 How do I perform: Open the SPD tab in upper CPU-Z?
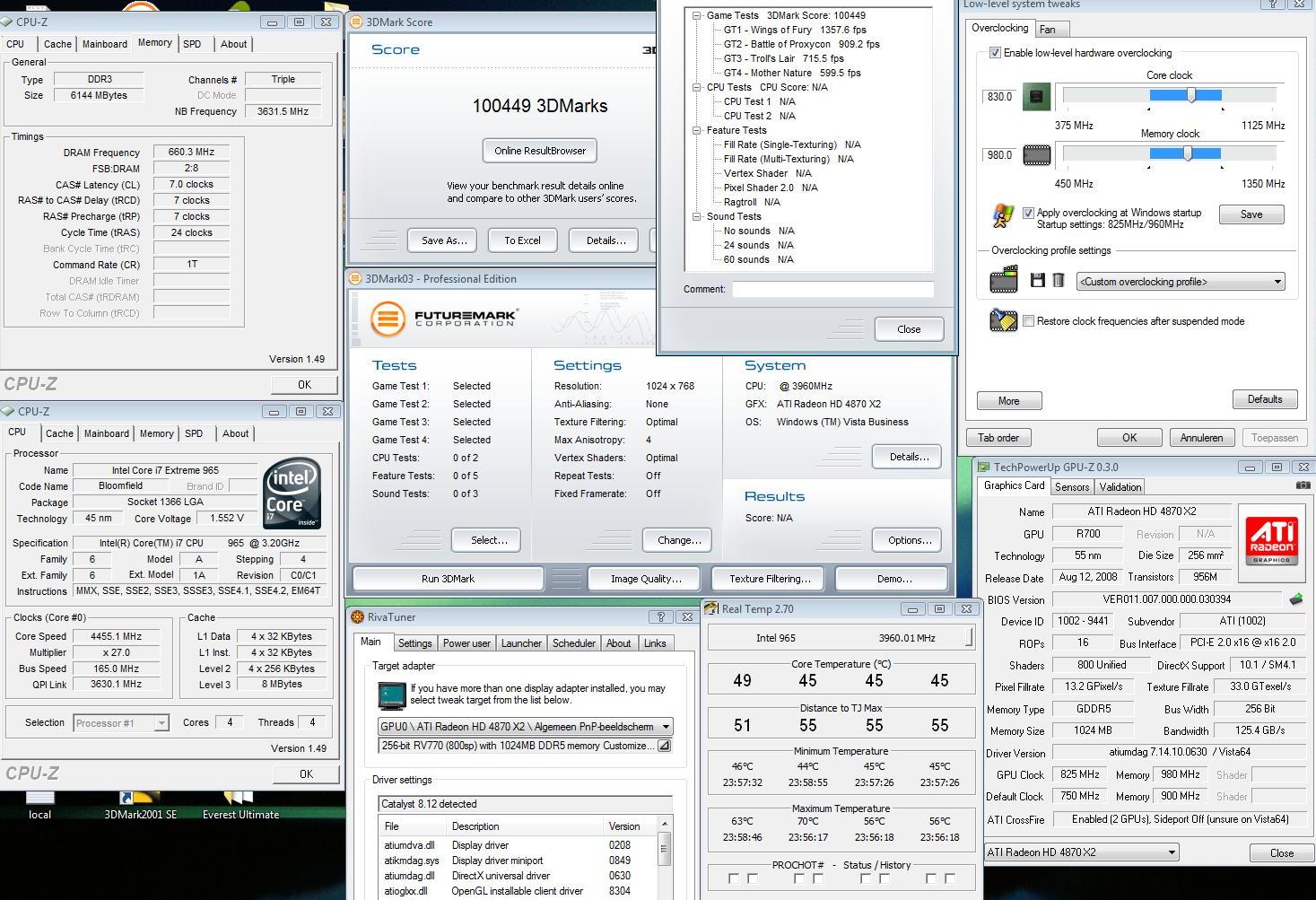click(192, 44)
